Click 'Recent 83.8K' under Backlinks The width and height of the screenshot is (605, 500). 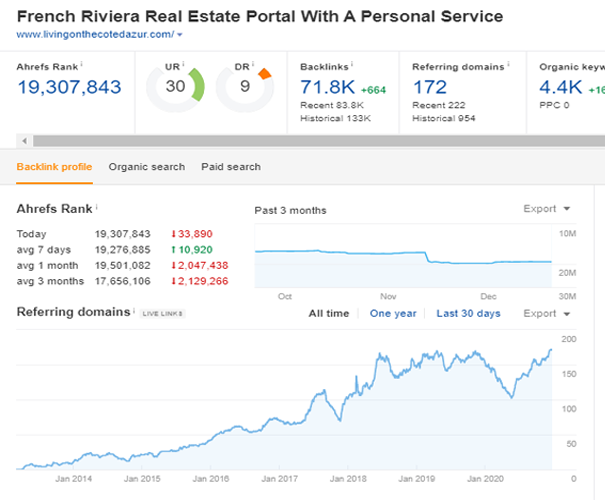point(332,105)
